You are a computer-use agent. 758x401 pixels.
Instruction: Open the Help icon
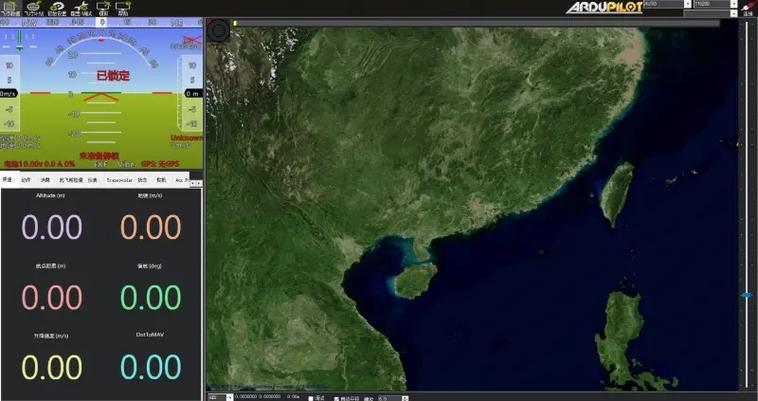pyautogui.click(x=124, y=8)
